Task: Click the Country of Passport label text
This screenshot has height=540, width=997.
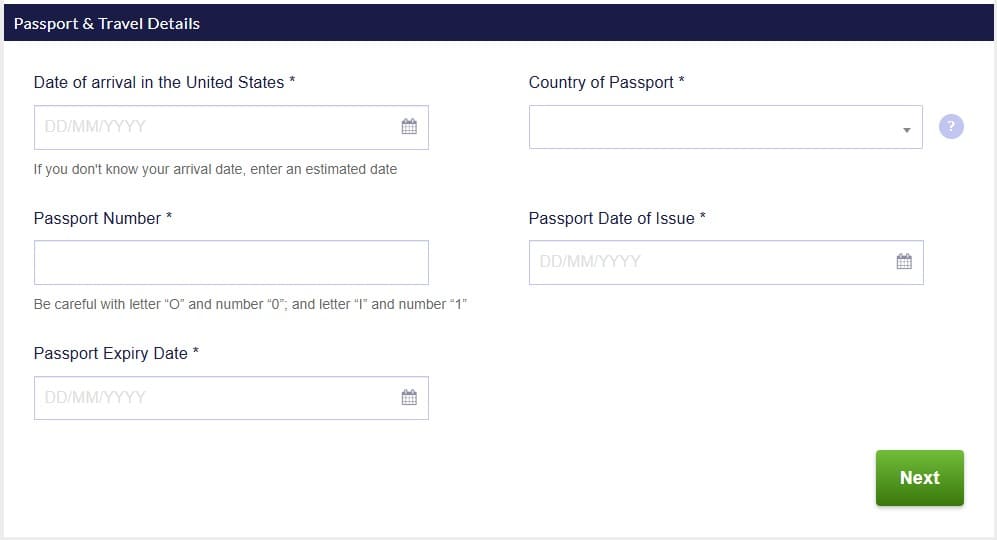Action: (601, 82)
